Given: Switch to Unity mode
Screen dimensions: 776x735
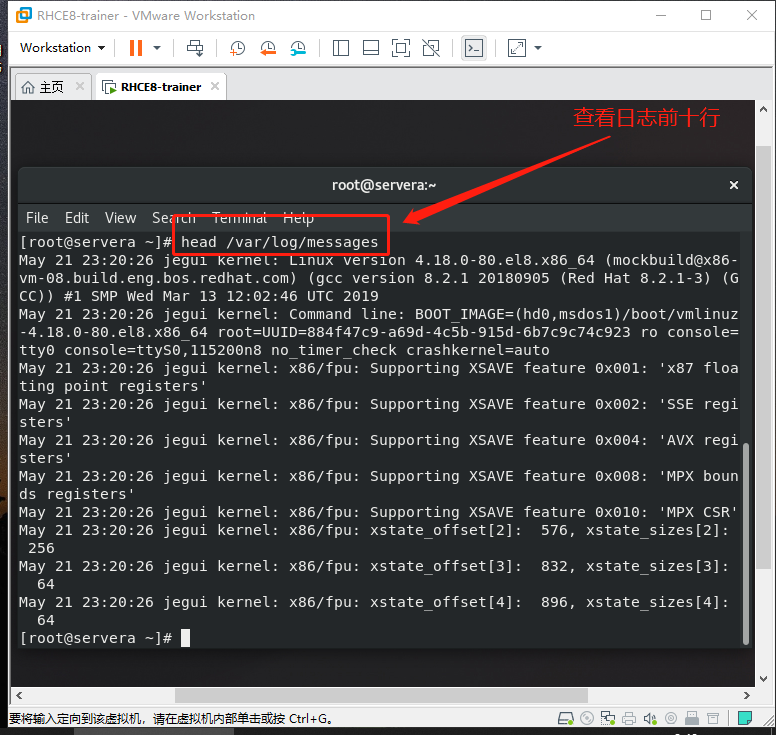Looking at the screenshot, I should tap(431, 48).
